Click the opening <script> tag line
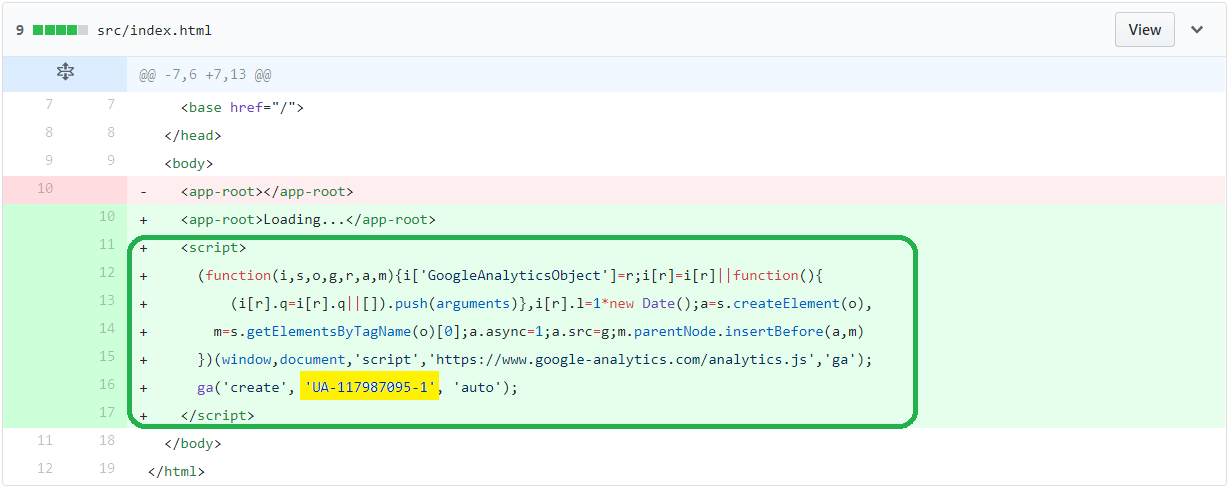1228x489 pixels. pyautogui.click(x=213, y=247)
